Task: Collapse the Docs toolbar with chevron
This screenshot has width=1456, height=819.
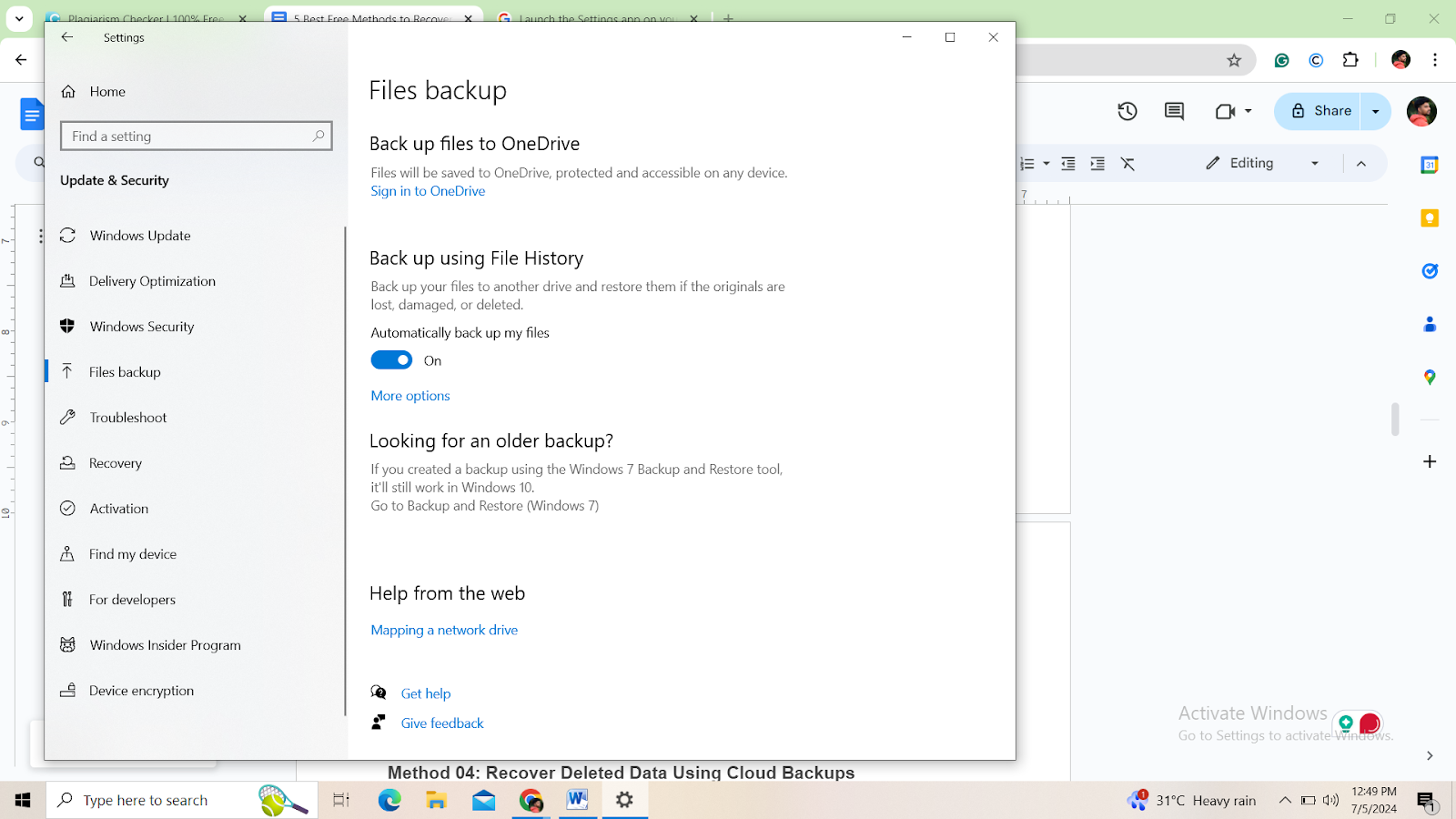Action: [1361, 164]
